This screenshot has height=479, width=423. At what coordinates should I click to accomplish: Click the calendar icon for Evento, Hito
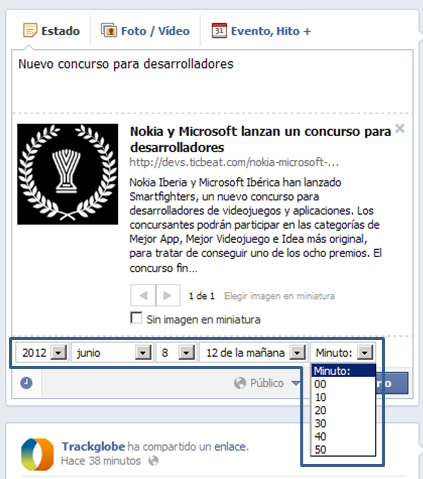219,30
